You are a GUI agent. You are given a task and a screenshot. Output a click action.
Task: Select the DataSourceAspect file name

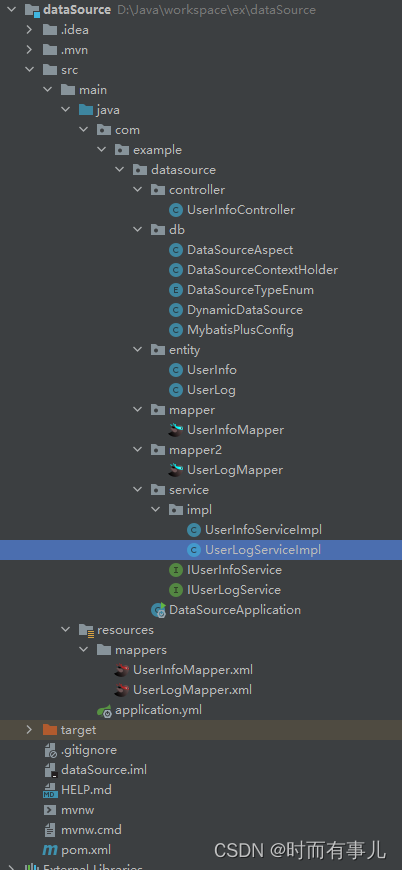pos(240,250)
